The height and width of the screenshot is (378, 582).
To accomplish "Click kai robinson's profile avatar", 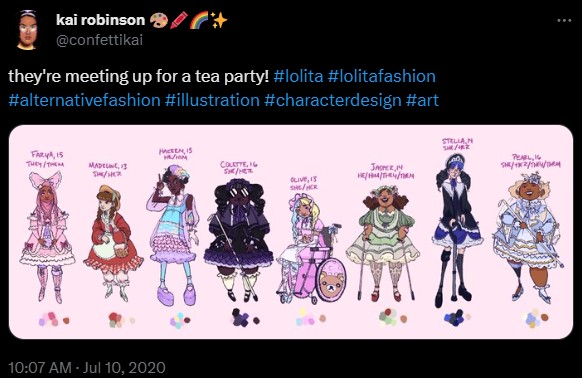I will [27, 30].
